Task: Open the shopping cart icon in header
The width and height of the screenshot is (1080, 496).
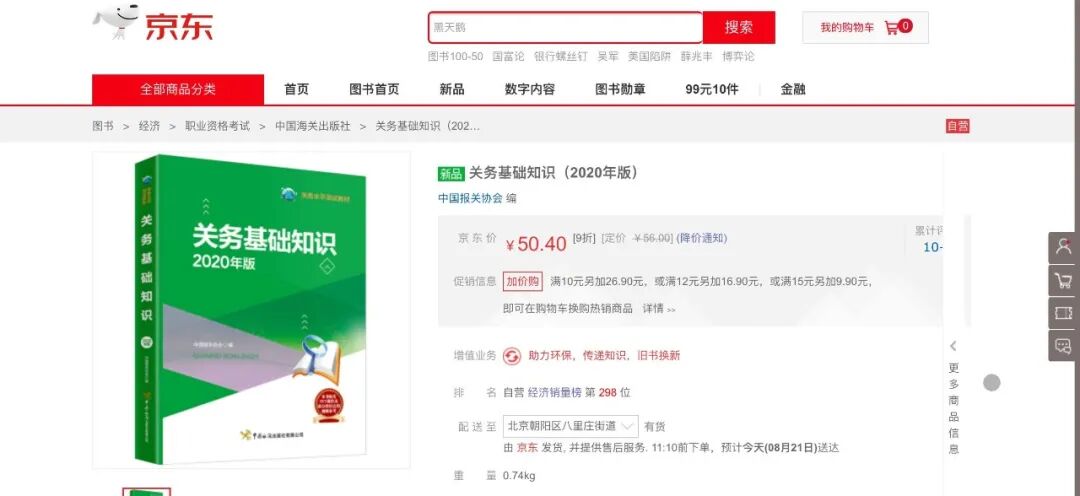Action: [891, 28]
